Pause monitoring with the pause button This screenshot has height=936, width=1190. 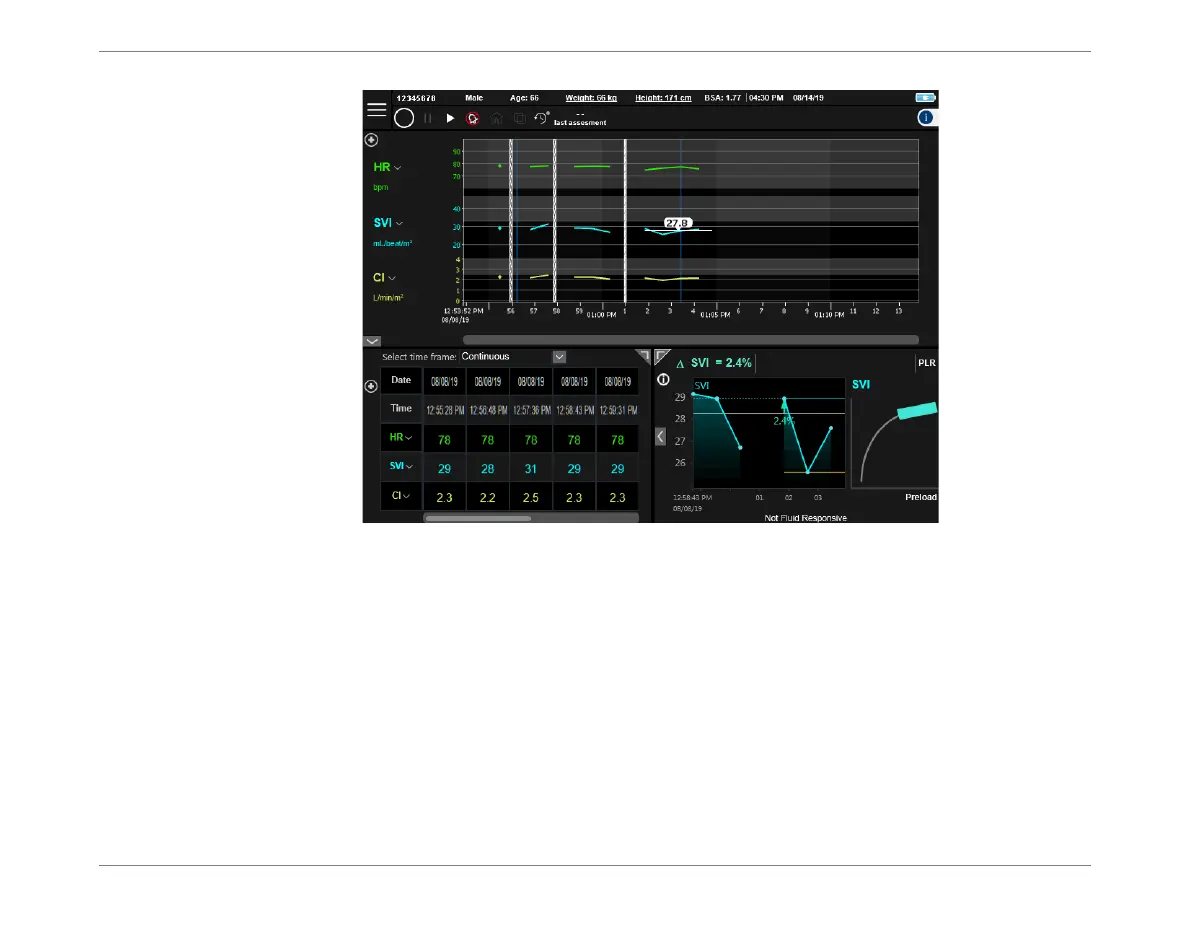[427, 118]
